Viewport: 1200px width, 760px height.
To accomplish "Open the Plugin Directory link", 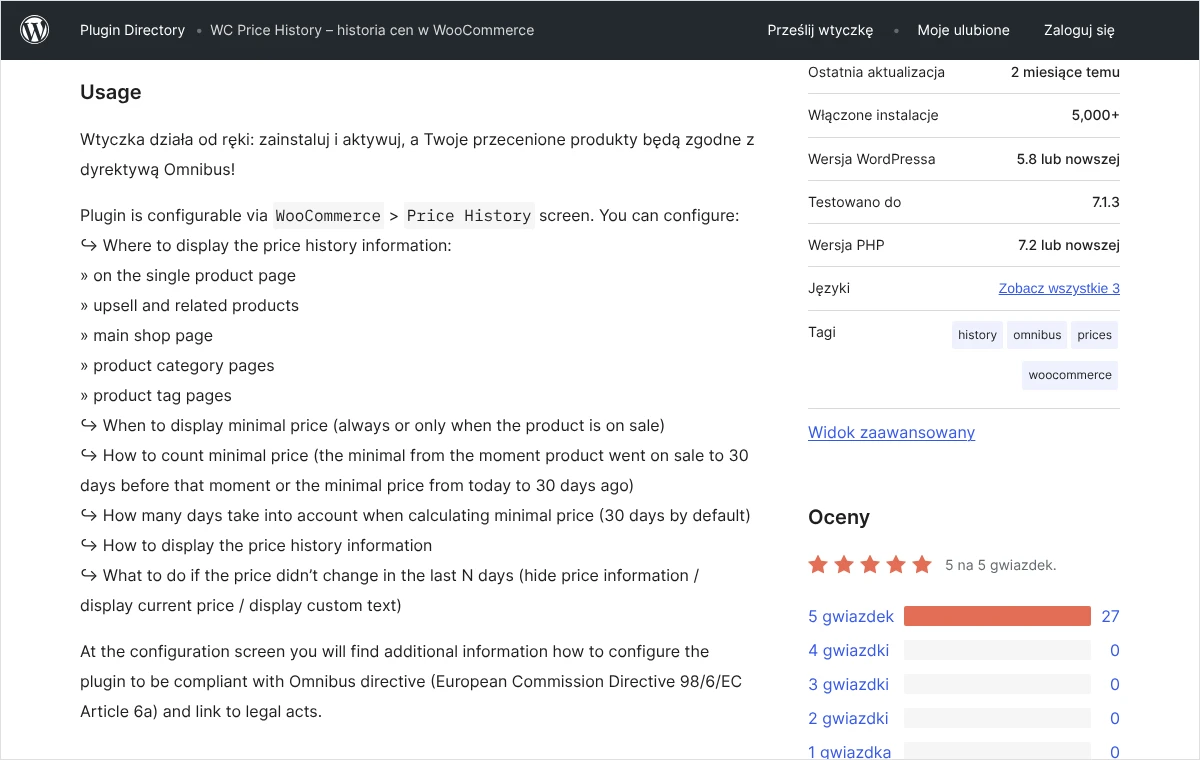I will [132, 30].
